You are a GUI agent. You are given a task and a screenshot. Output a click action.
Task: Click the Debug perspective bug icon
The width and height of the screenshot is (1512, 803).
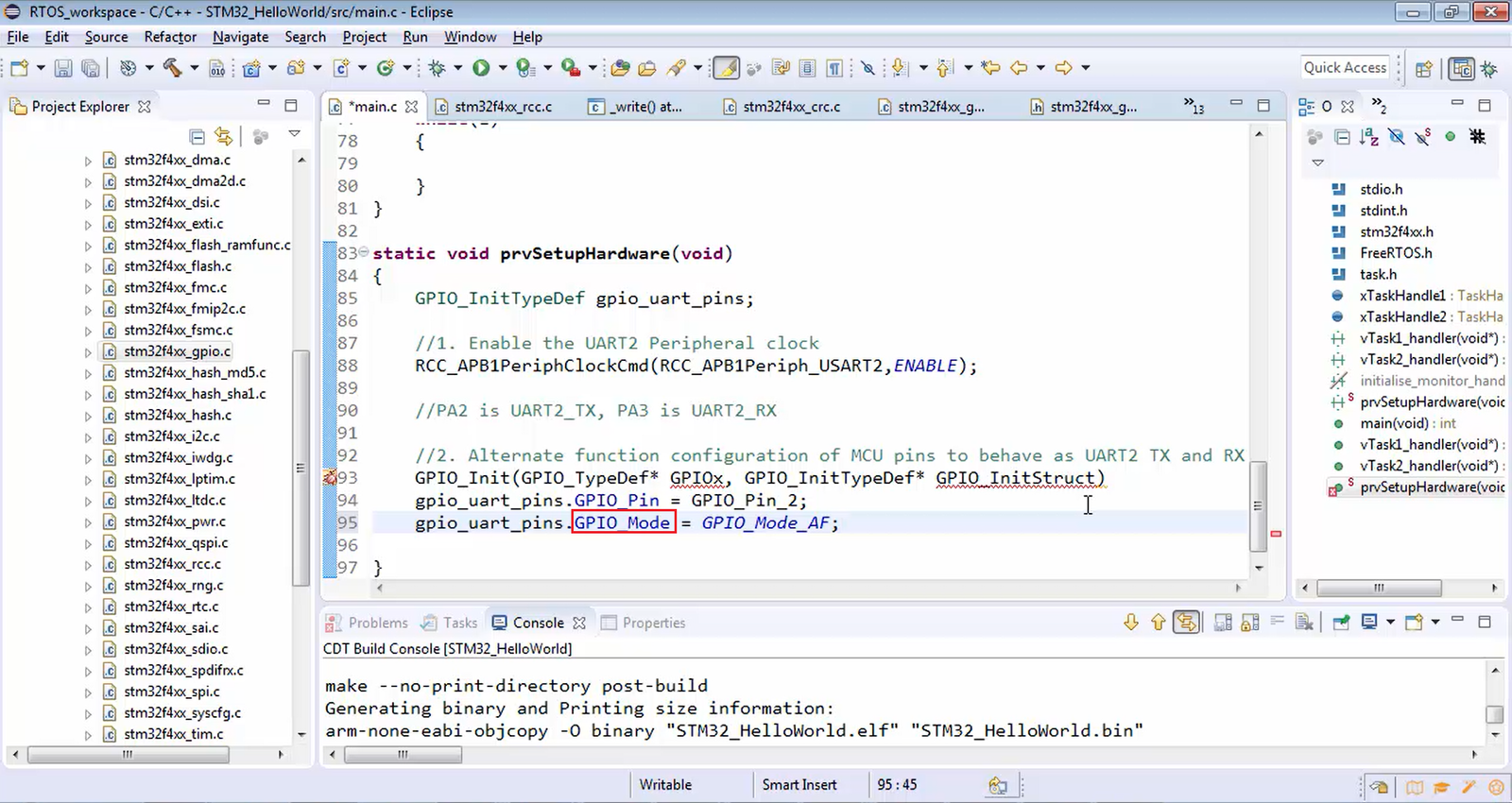(1489, 69)
